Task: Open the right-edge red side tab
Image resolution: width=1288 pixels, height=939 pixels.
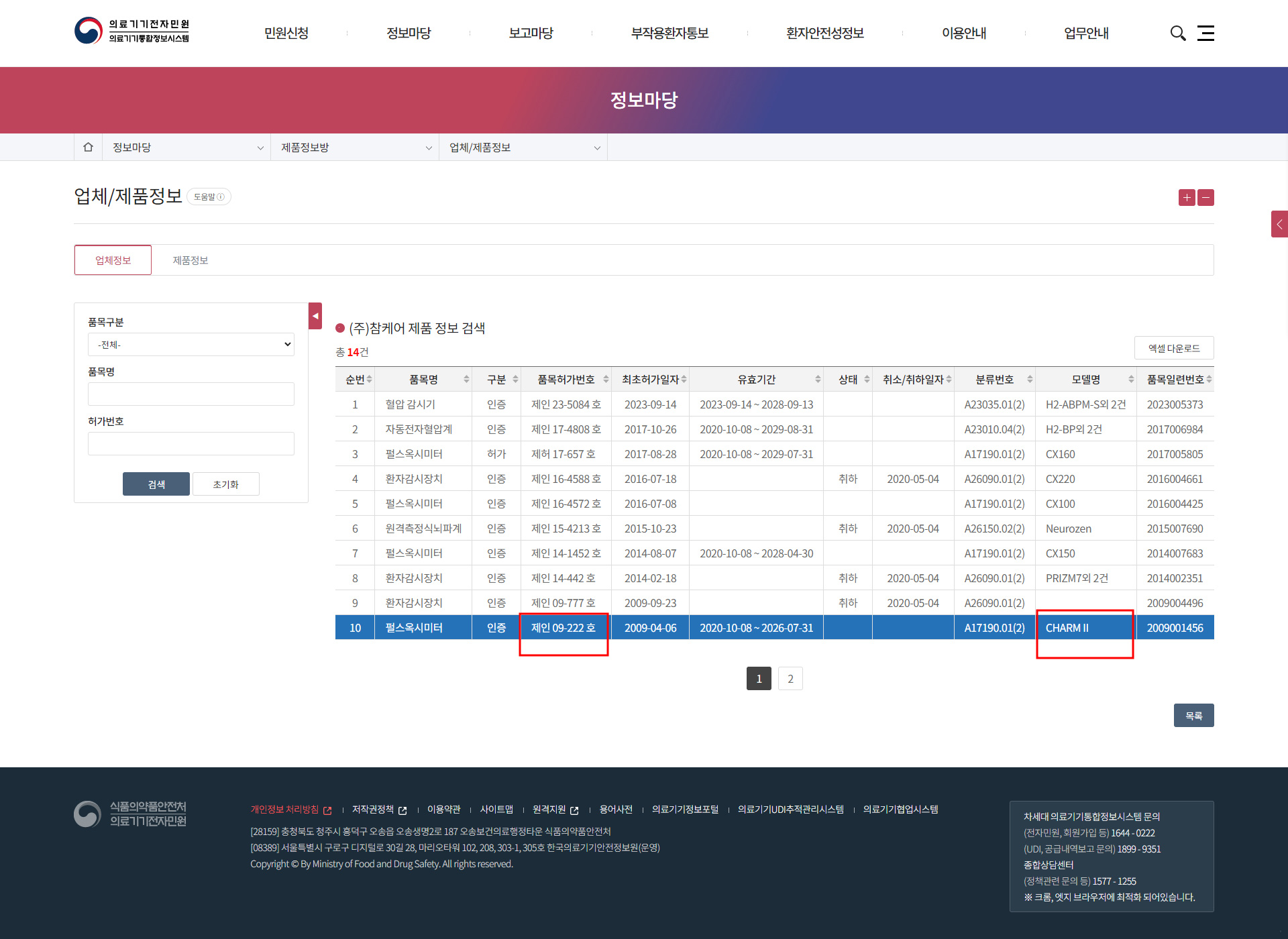Action: (1279, 224)
